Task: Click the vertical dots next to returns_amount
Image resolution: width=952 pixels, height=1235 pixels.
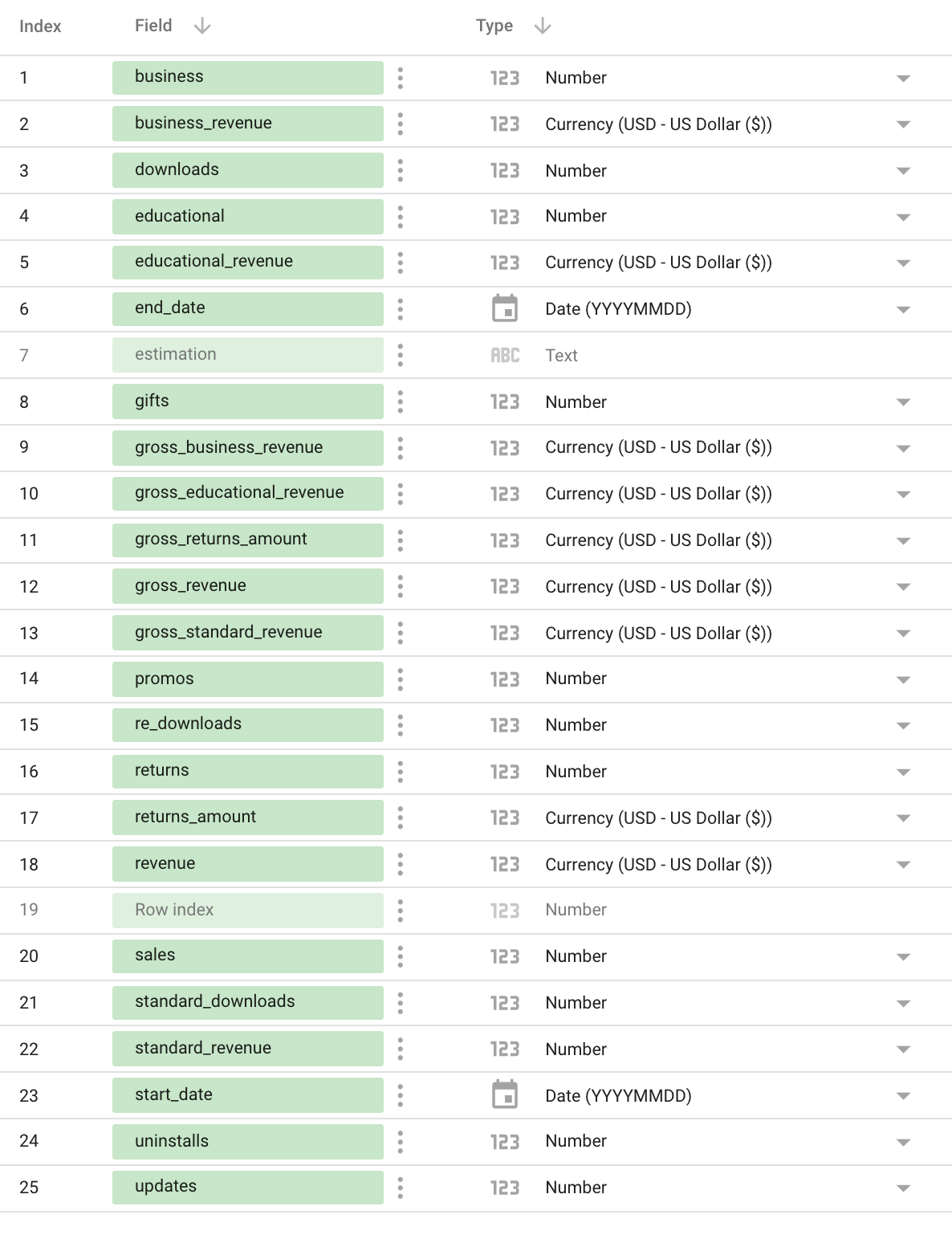Action: coord(401,817)
